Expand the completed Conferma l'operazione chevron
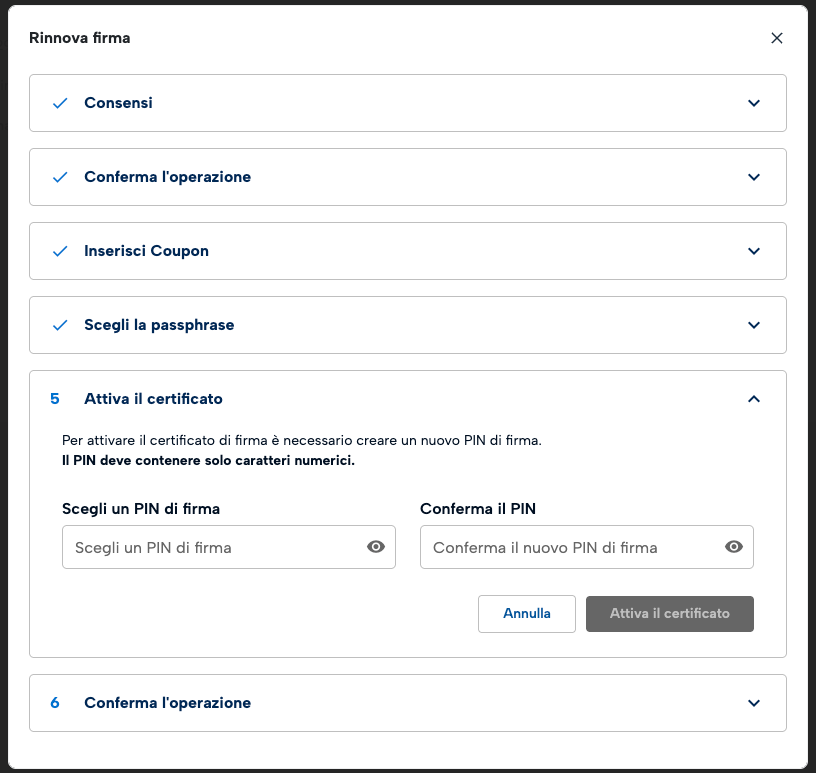This screenshot has height=773, width=816. [754, 177]
